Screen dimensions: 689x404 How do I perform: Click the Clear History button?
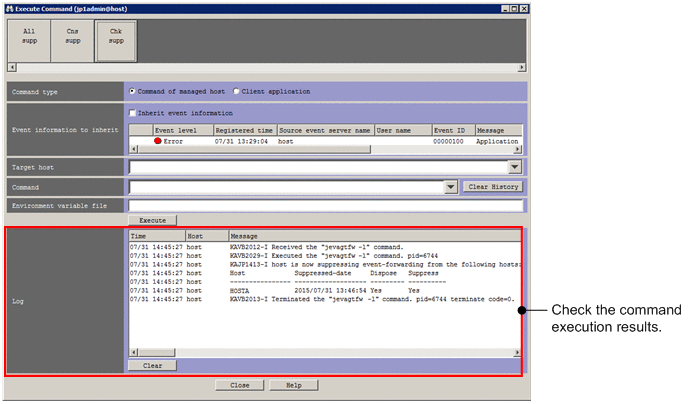492,186
